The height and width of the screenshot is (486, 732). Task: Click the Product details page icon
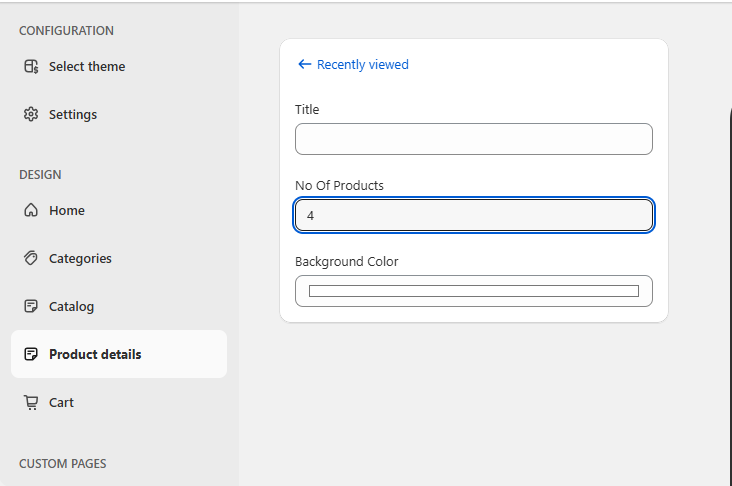click(x=31, y=354)
